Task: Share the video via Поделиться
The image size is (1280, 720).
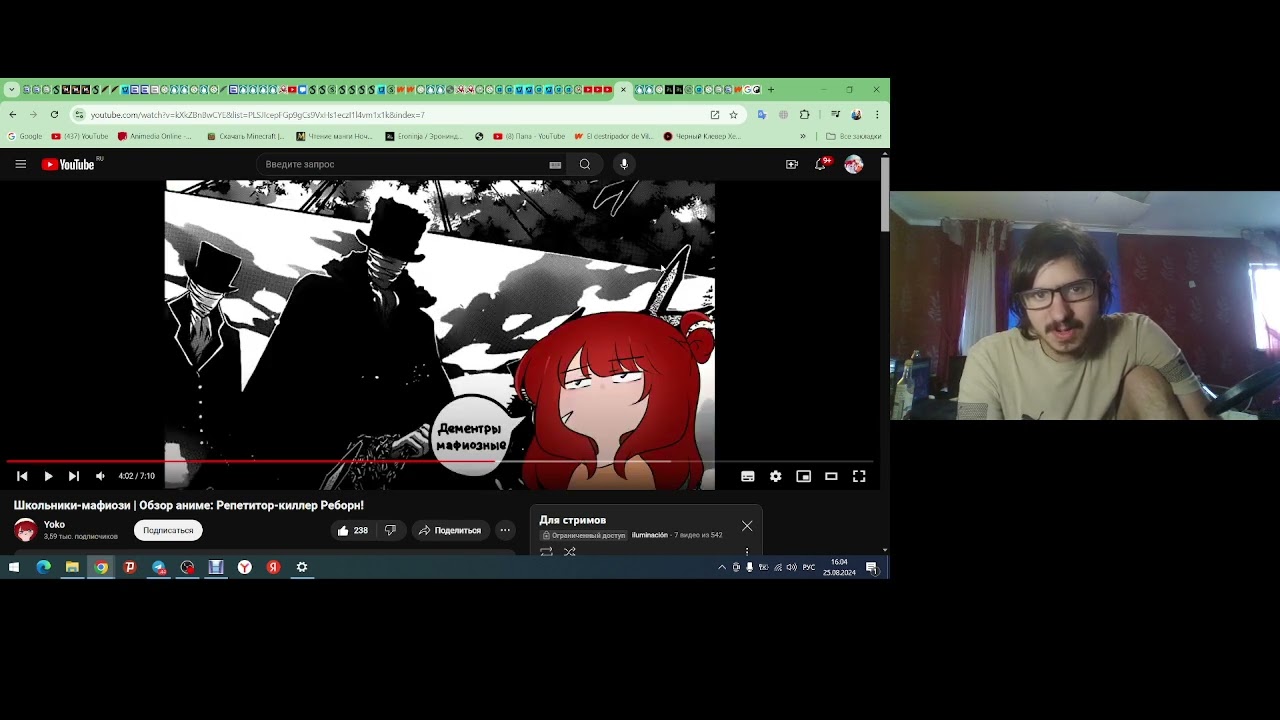Action: (450, 530)
